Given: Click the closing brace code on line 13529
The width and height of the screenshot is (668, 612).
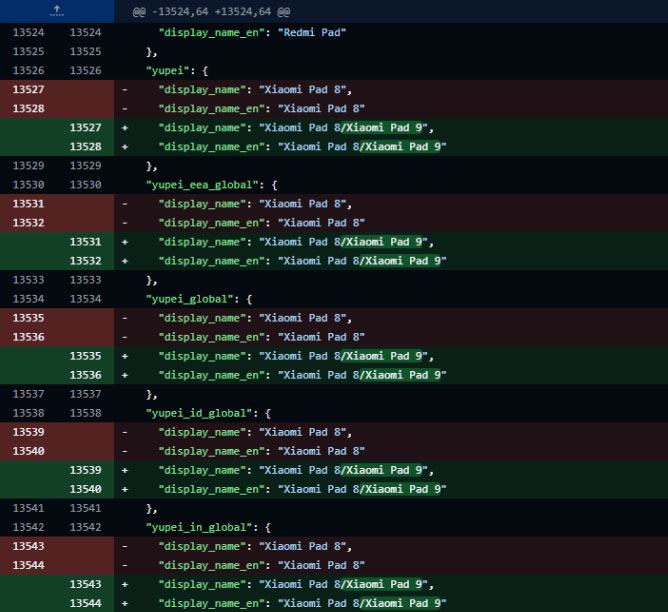Looking at the screenshot, I should click(x=152, y=166).
